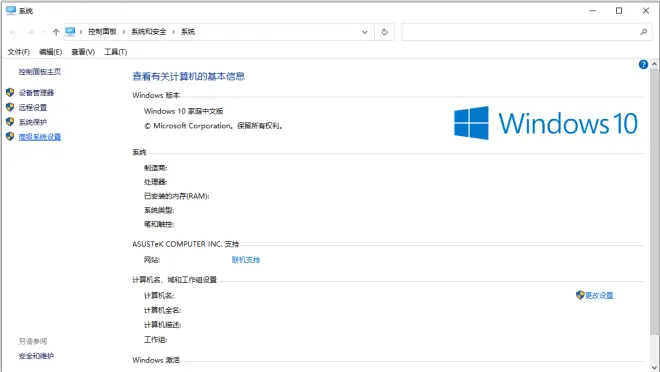Click the refresh button beside address bar
The height and width of the screenshot is (372, 660).
pos(384,32)
